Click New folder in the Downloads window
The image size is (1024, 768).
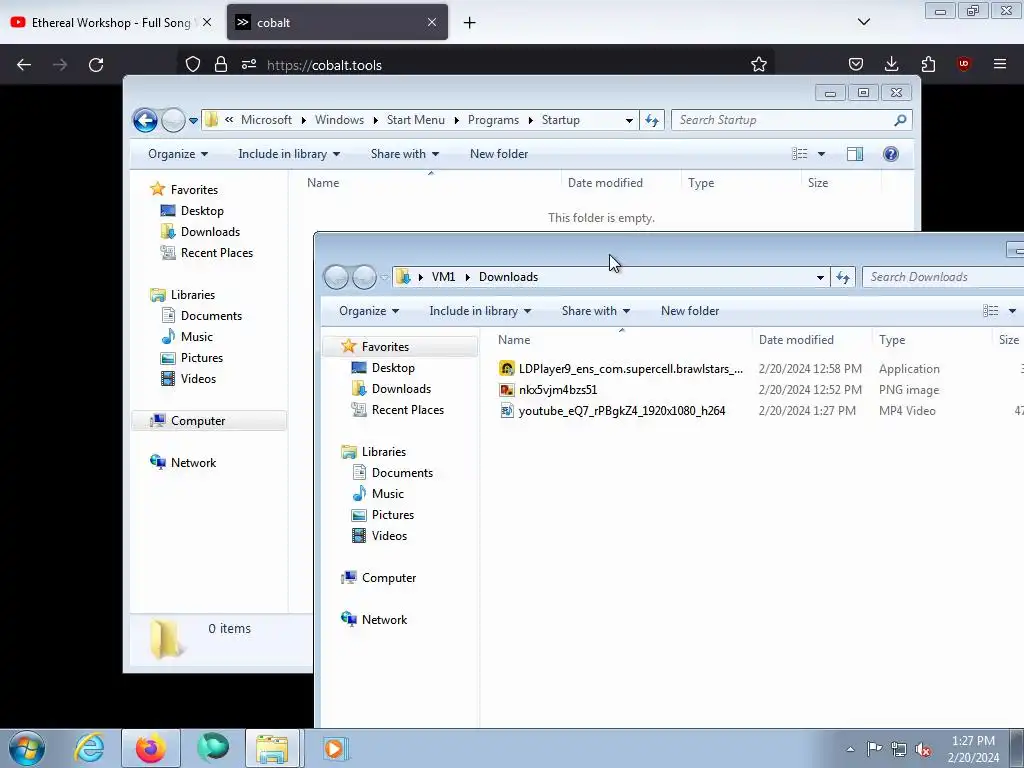click(690, 311)
